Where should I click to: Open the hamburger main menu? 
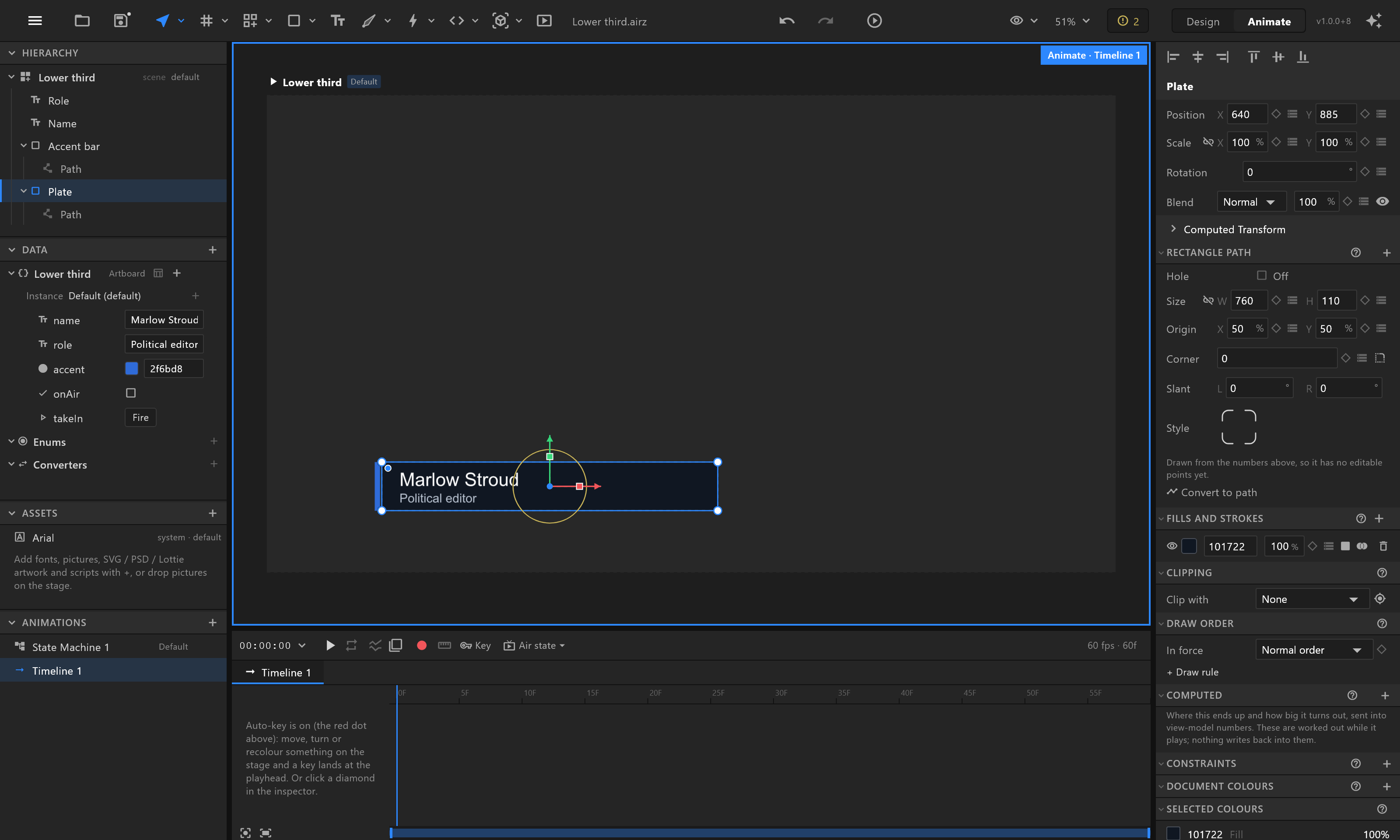(x=35, y=21)
